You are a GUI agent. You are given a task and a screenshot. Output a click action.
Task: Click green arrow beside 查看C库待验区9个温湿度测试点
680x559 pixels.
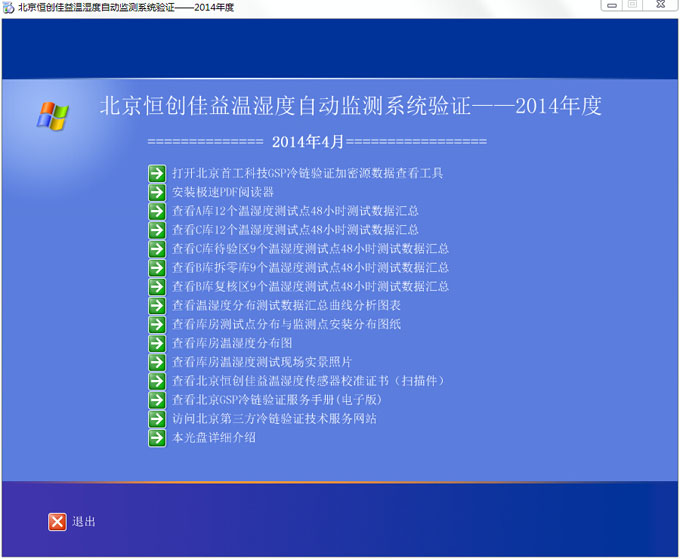pyautogui.click(x=157, y=249)
